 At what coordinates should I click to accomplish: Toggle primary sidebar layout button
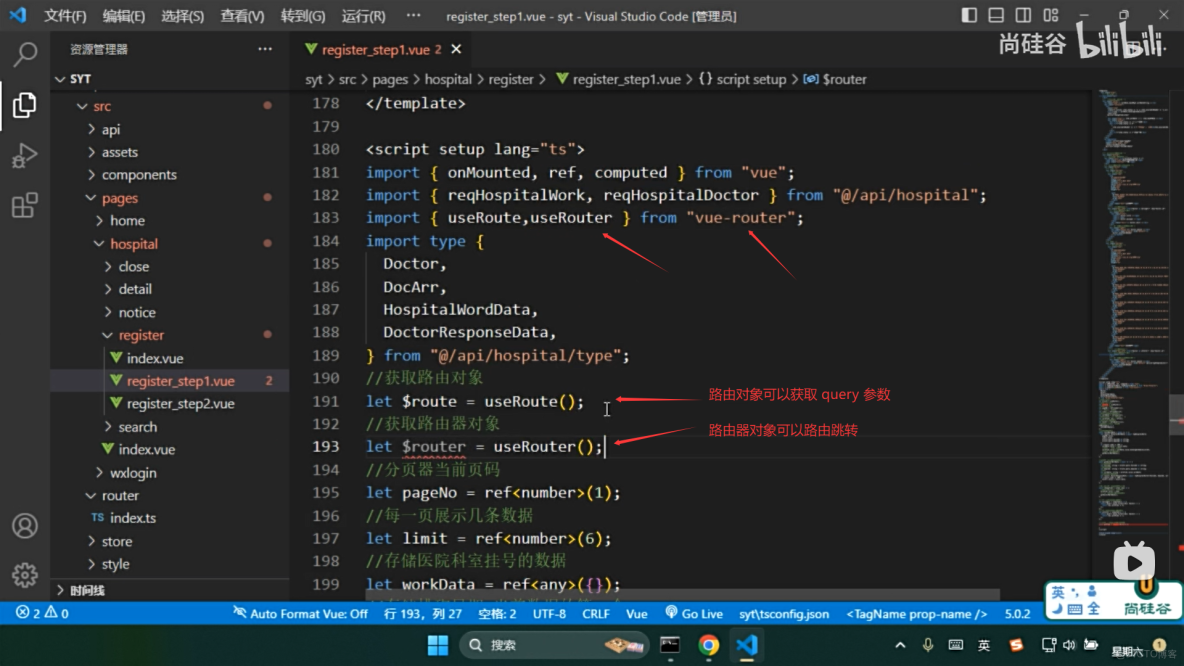point(969,15)
